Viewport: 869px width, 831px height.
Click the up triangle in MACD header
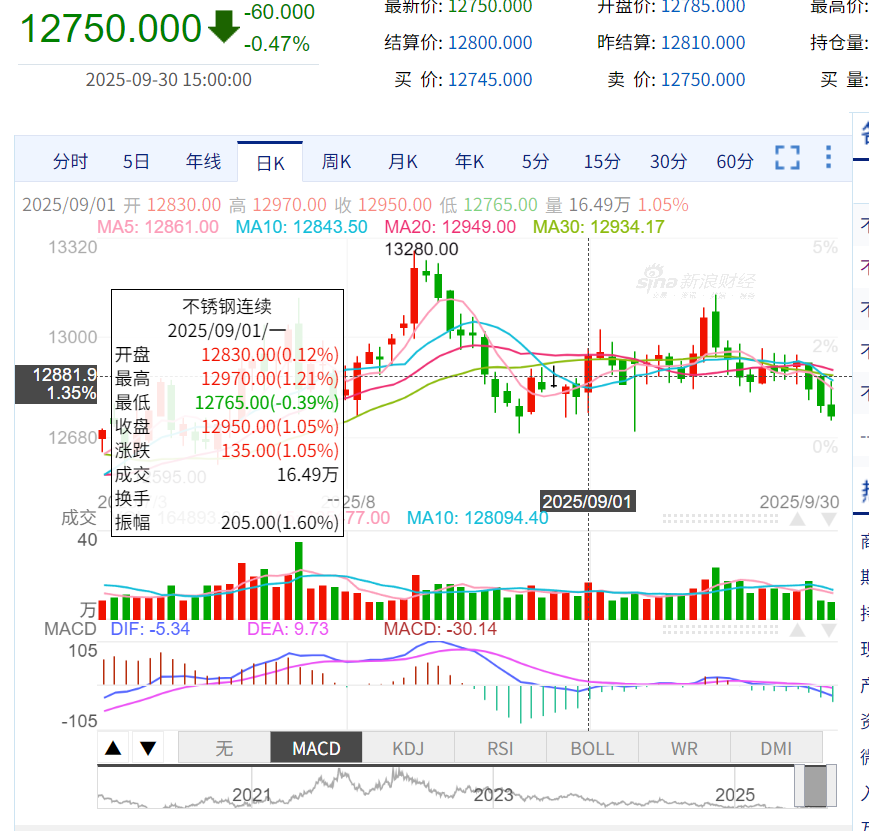coord(798,630)
